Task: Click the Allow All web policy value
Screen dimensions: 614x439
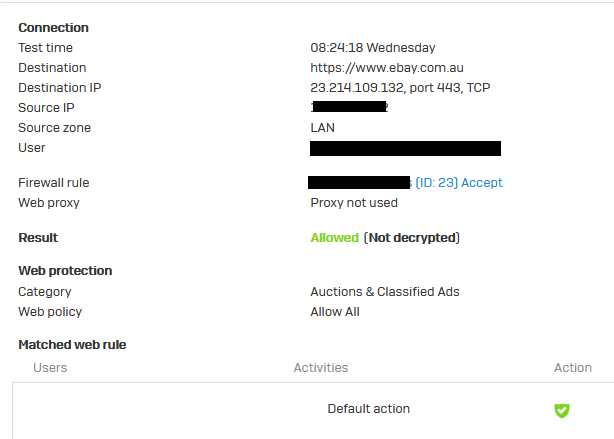Action: (x=335, y=311)
